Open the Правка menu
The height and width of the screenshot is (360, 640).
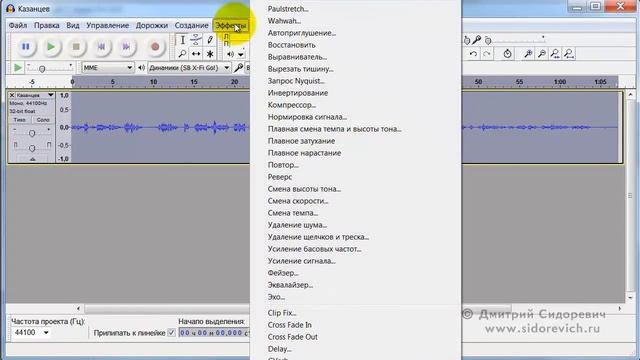[47, 25]
